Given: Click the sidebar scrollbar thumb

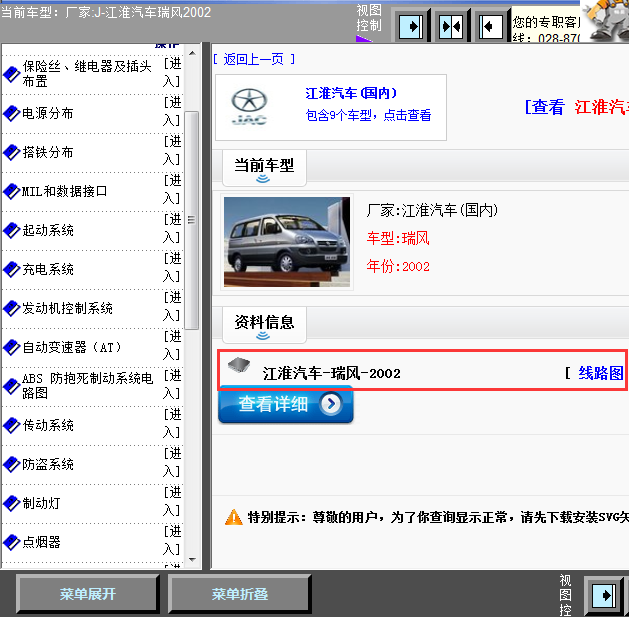Looking at the screenshot, I should click(x=192, y=220).
